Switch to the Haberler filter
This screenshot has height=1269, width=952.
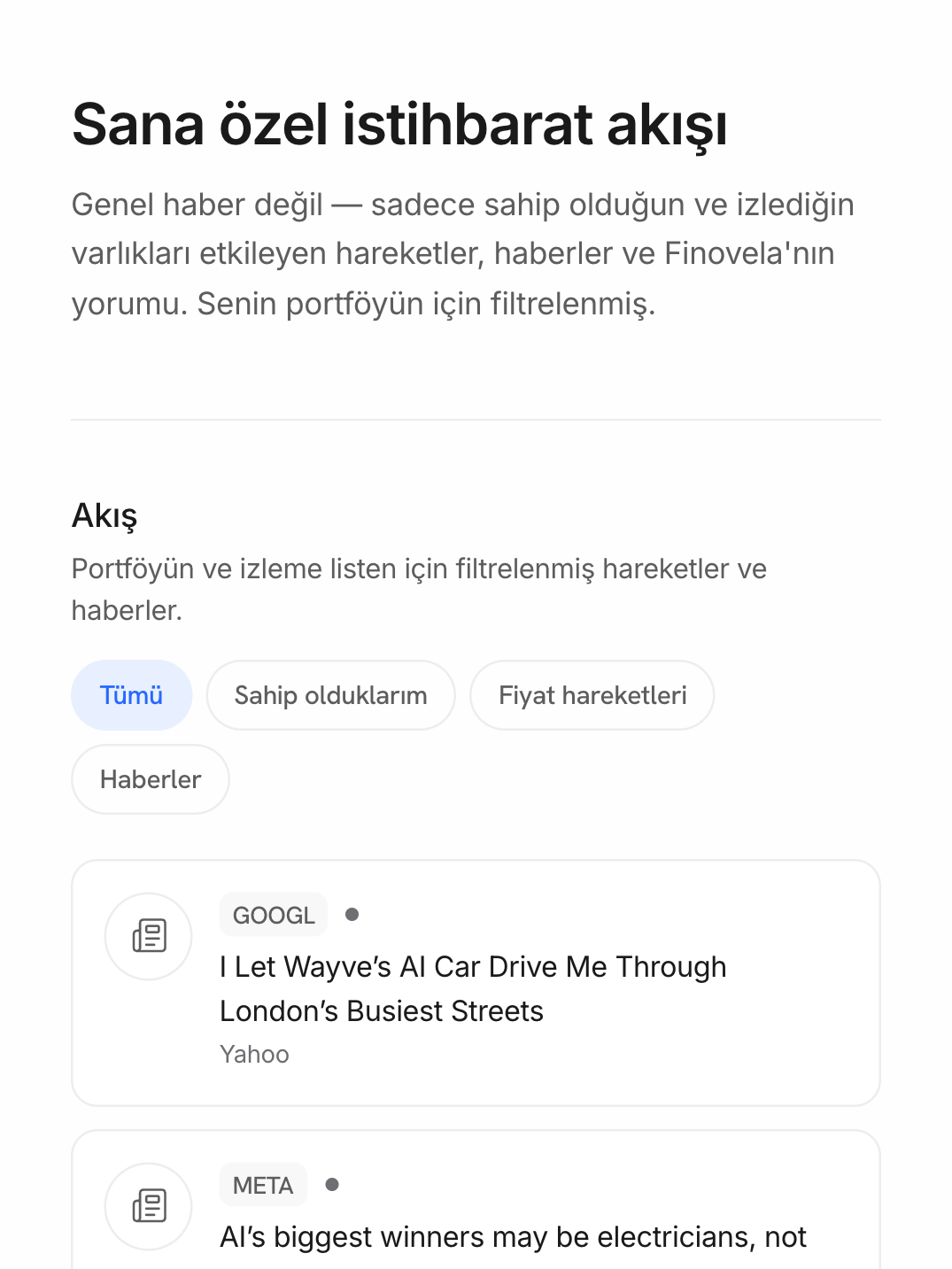click(151, 779)
